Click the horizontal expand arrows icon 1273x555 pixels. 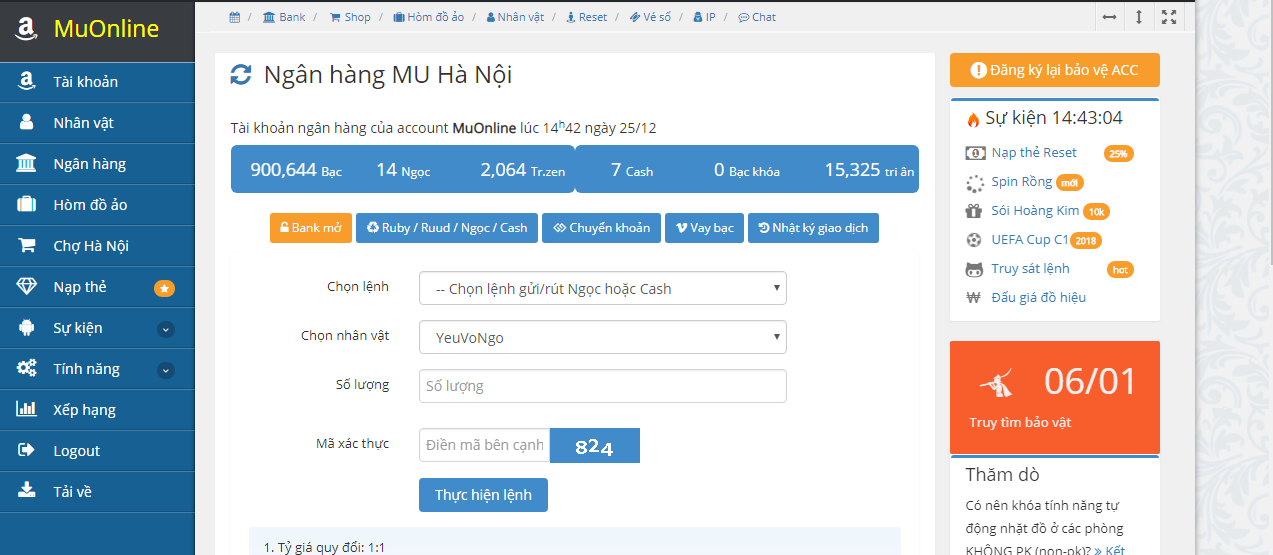click(x=1109, y=17)
